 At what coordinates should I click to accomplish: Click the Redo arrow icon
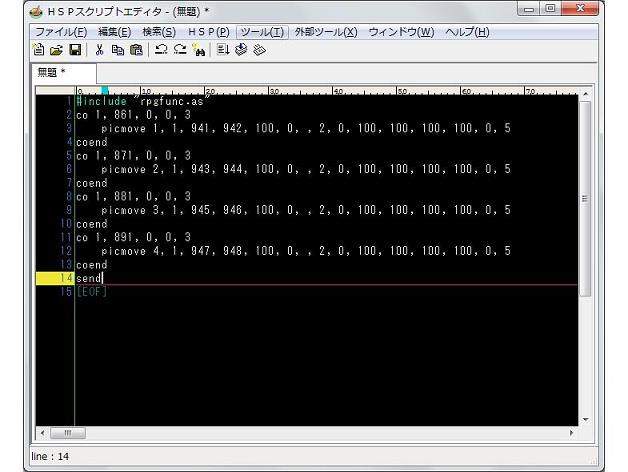[180, 50]
